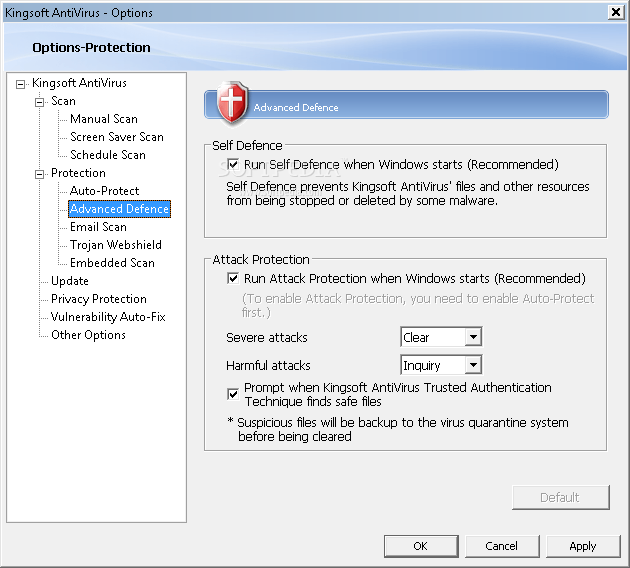Close the Options dialog window

click(x=616, y=12)
